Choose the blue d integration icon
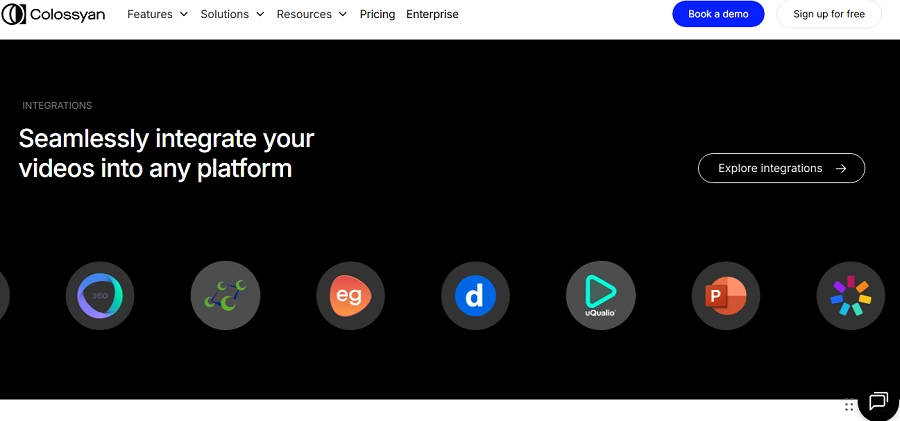Image resolution: width=900 pixels, height=421 pixels. [x=475, y=296]
